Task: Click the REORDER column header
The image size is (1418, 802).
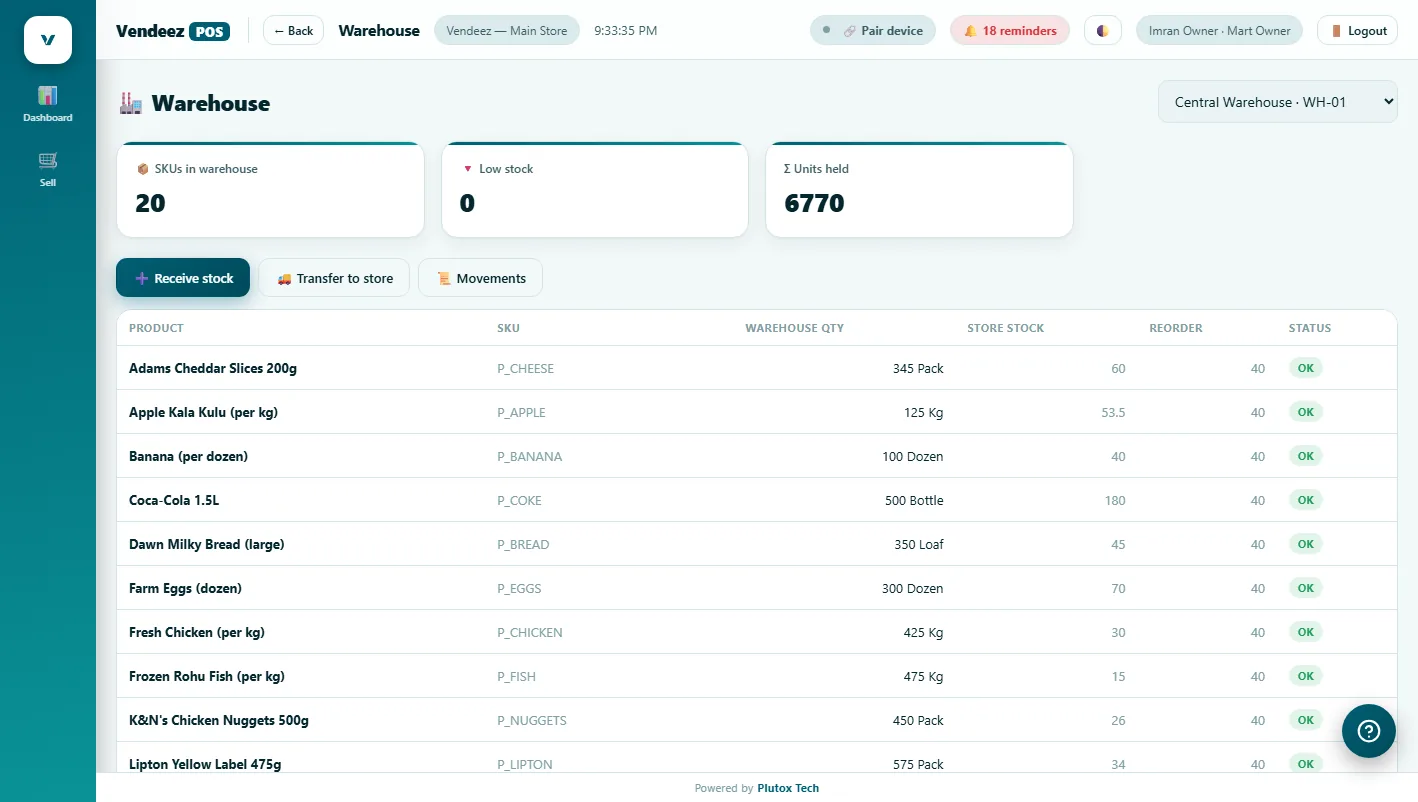Action: pos(1176,328)
